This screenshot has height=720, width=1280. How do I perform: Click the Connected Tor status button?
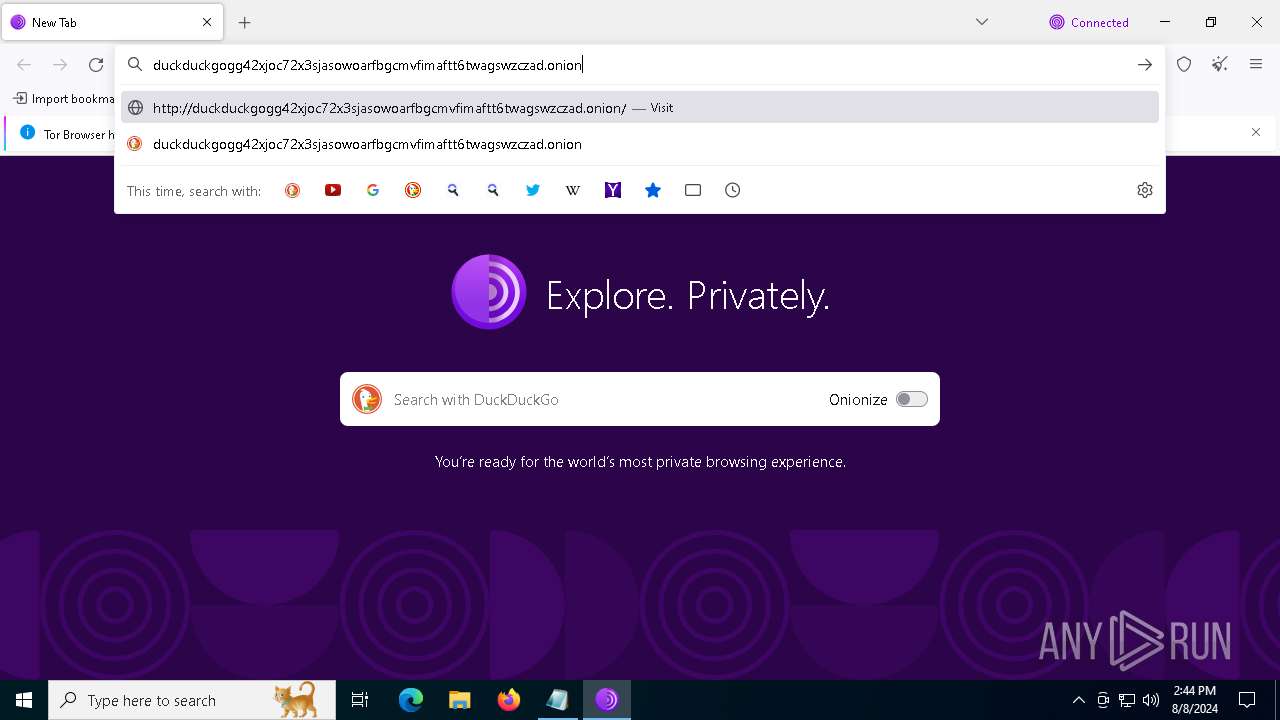click(x=1089, y=22)
